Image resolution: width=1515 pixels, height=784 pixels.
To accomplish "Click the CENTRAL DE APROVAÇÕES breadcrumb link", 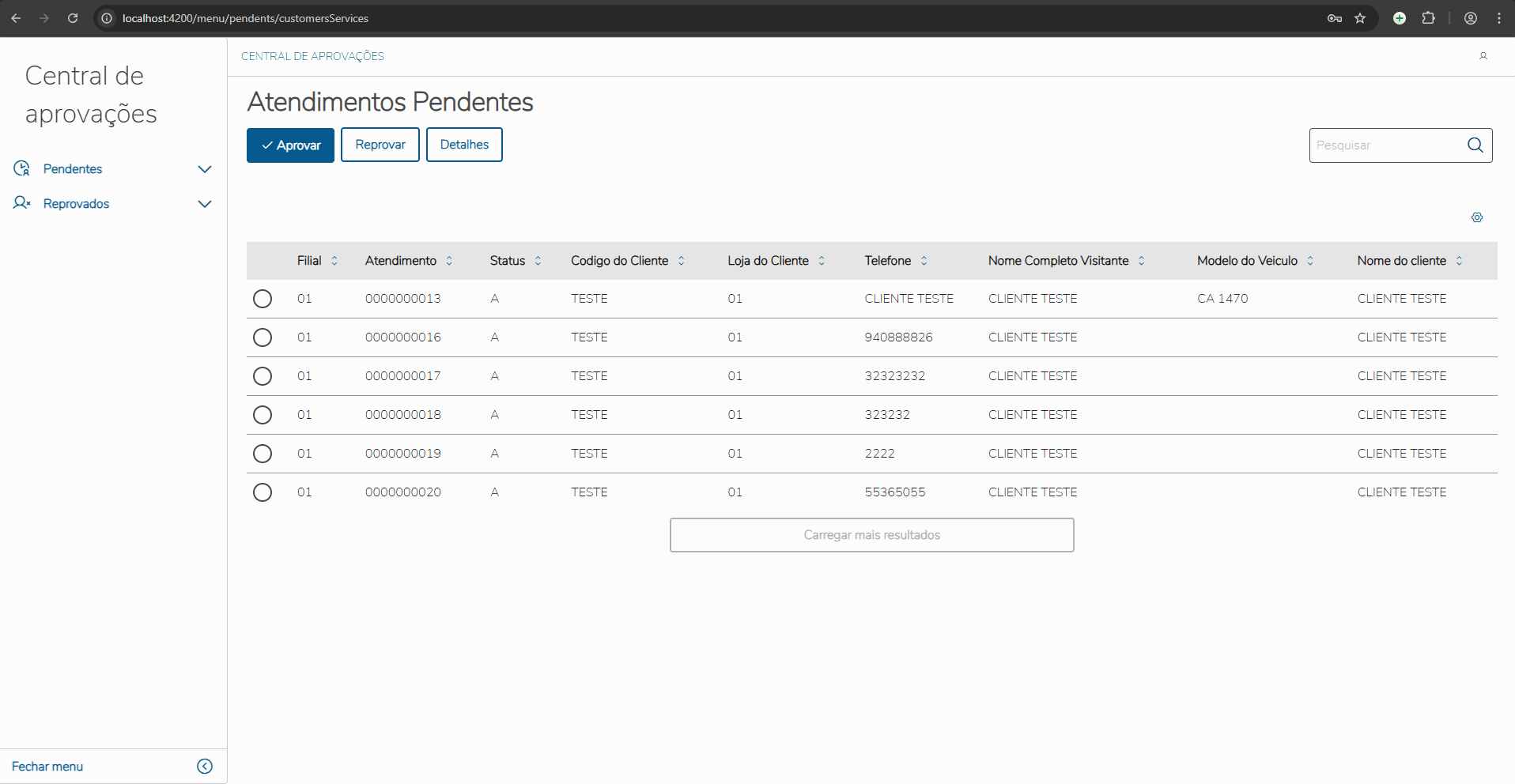I will [x=312, y=56].
